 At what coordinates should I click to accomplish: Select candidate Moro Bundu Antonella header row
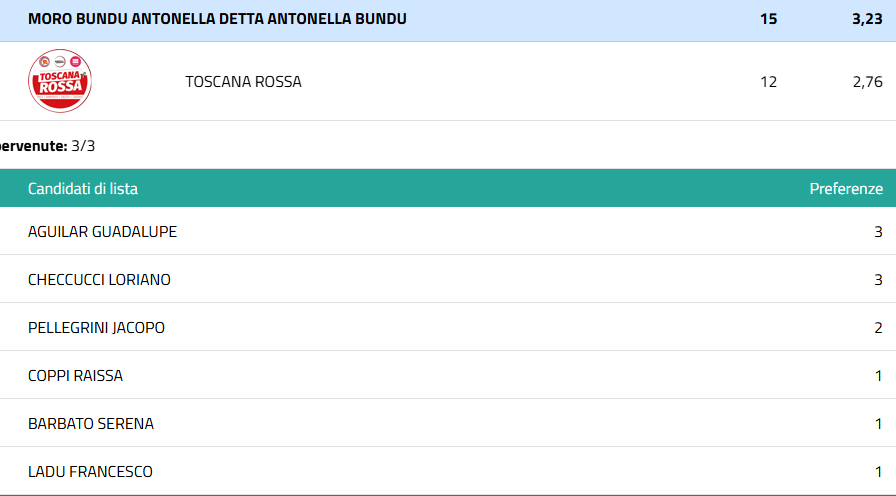(x=217, y=19)
